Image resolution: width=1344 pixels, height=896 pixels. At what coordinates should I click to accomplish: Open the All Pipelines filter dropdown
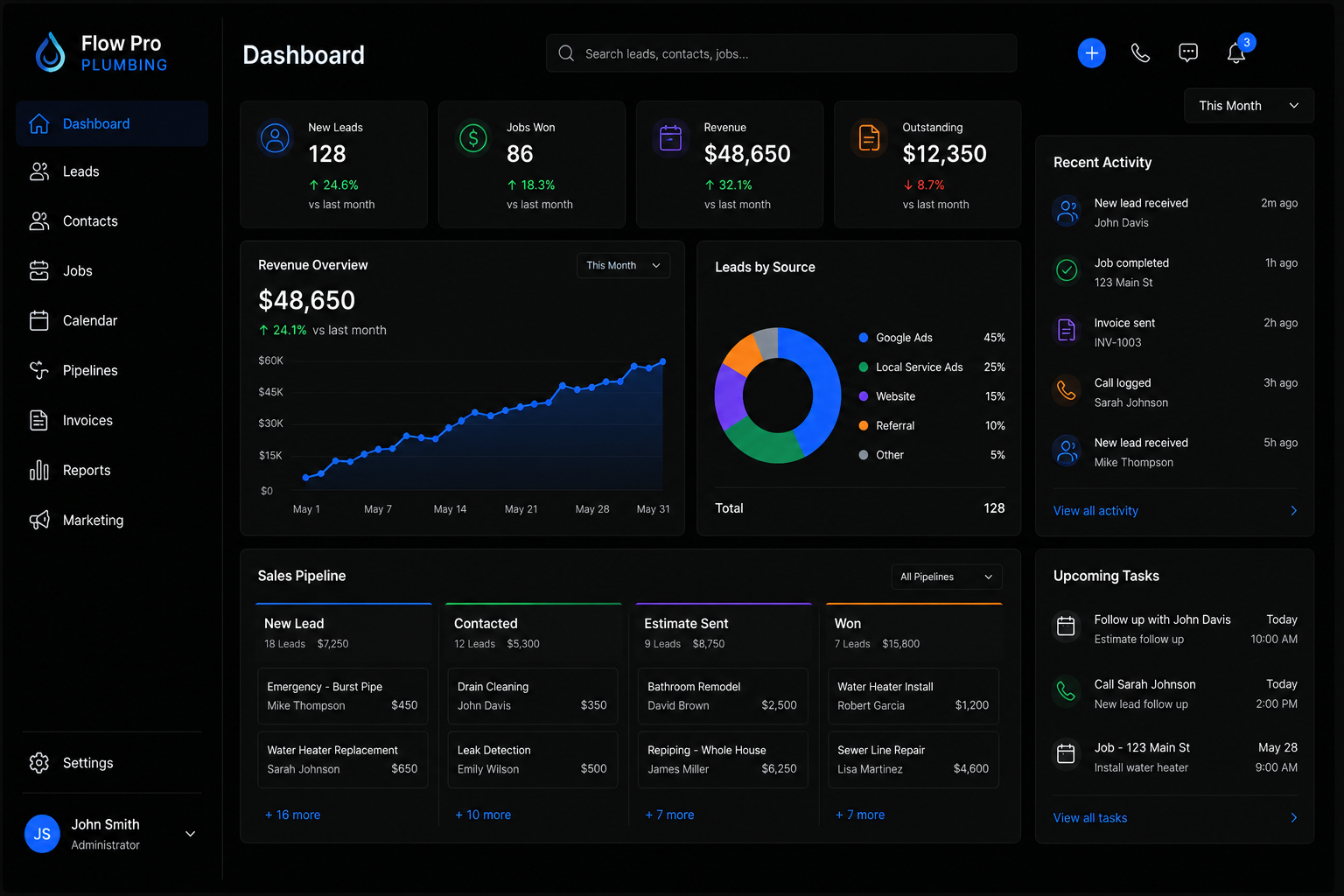tap(947, 577)
